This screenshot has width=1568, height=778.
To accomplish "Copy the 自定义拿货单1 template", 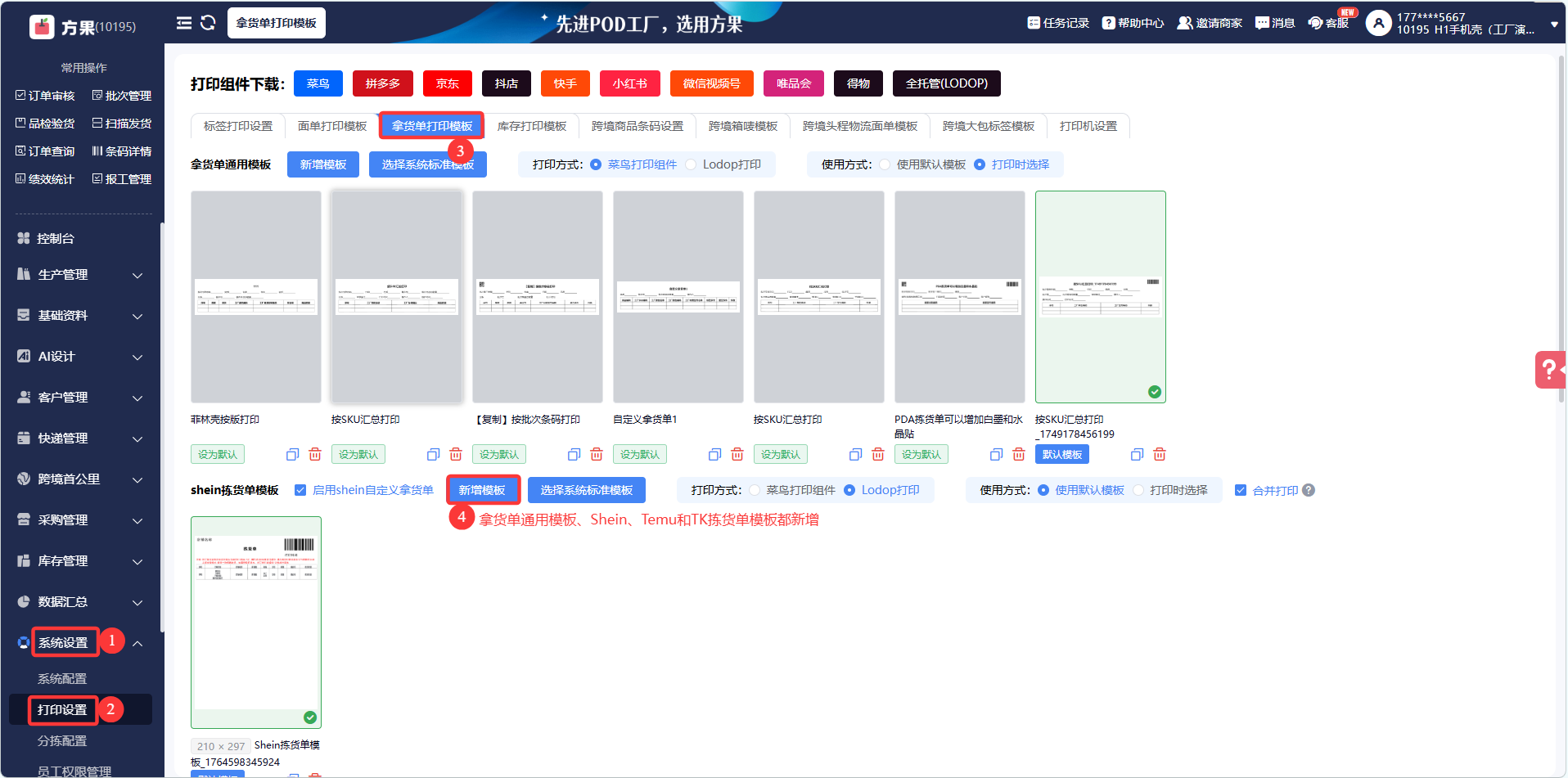I will [714, 455].
